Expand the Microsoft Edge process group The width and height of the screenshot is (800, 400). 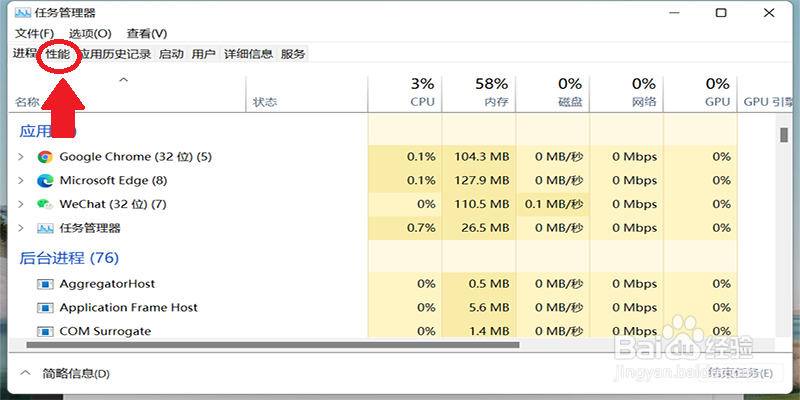(x=21, y=181)
